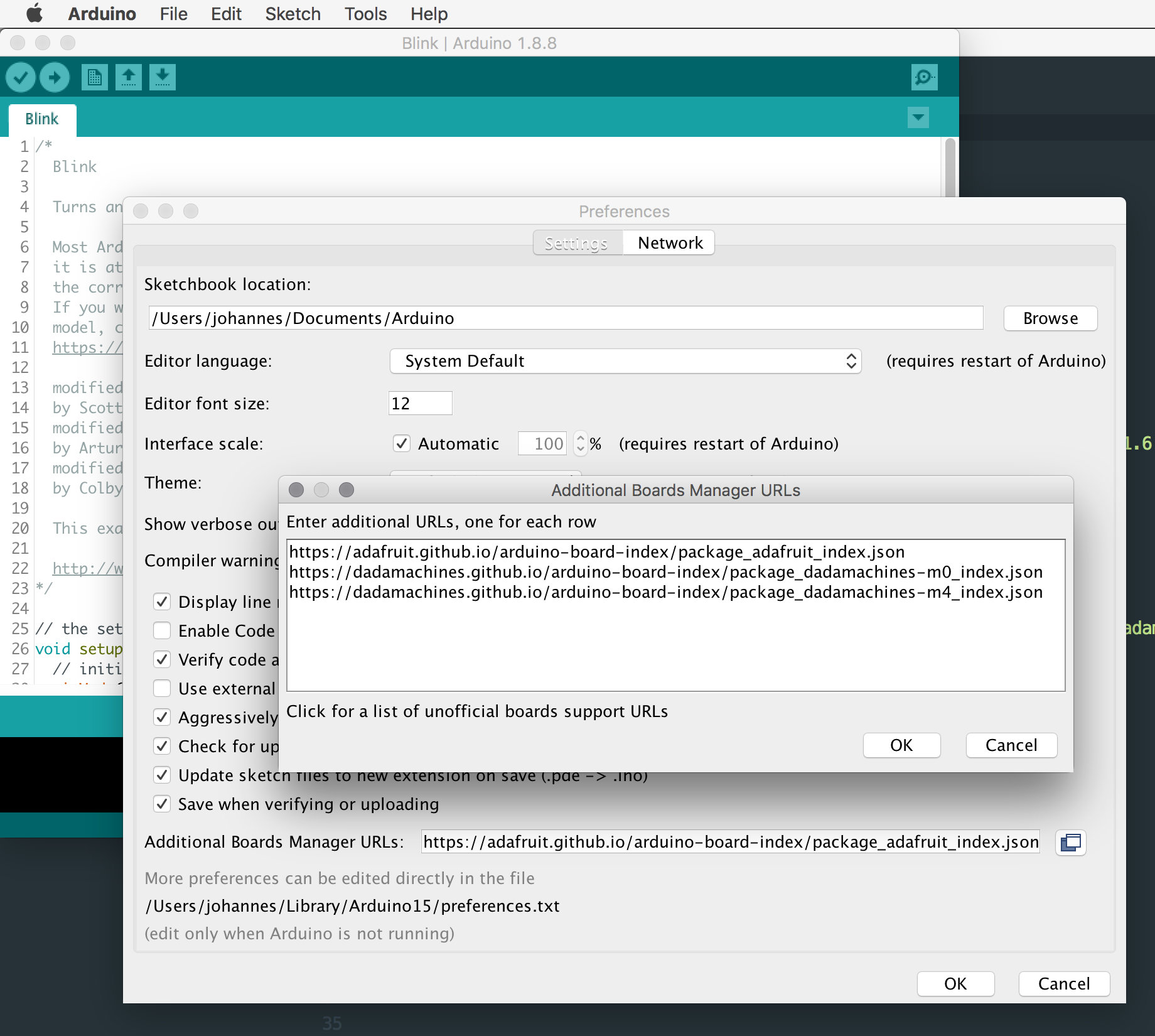The height and width of the screenshot is (1036, 1155).
Task: Click OK in Additional Boards Manager URLs dialog
Action: pos(901,745)
